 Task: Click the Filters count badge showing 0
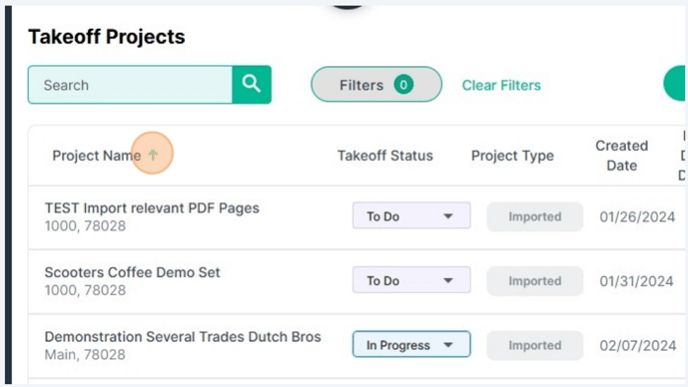[x=403, y=84]
